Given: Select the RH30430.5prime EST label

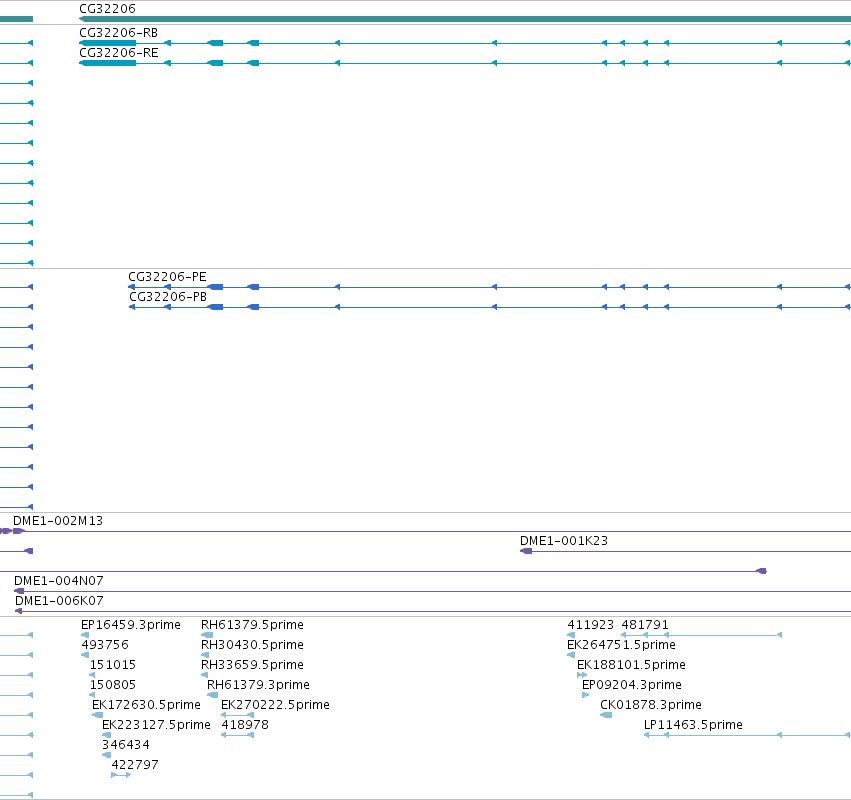Looking at the screenshot, I should tap(252, 645).
